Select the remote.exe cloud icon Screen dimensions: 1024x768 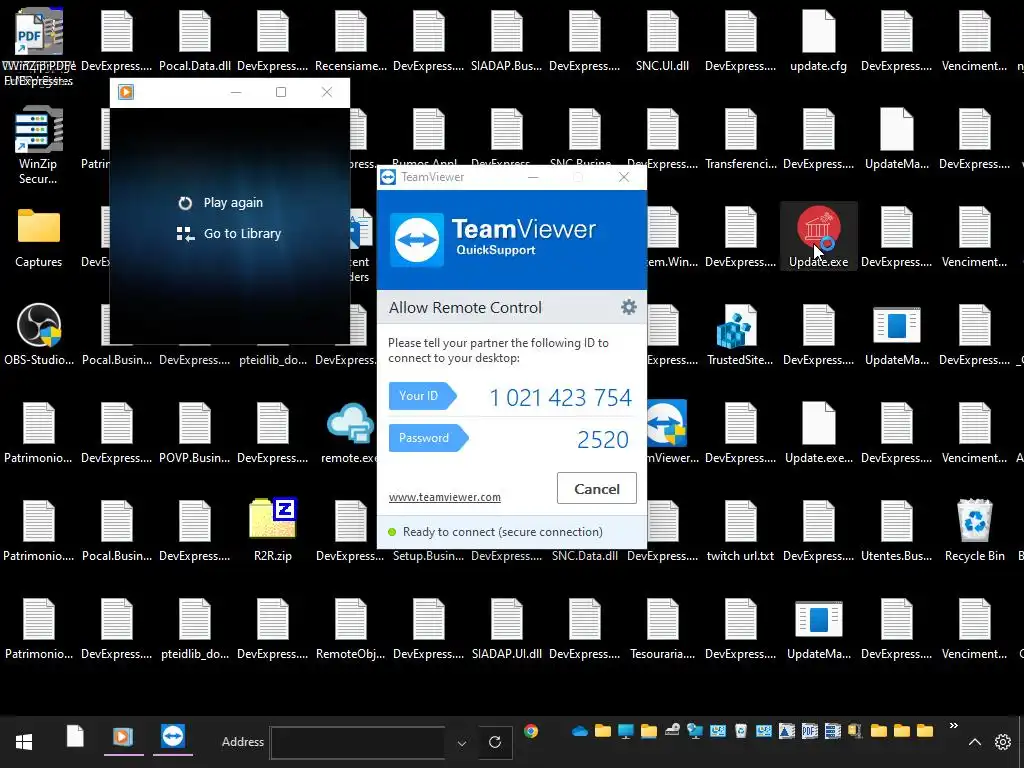point(351,432)
